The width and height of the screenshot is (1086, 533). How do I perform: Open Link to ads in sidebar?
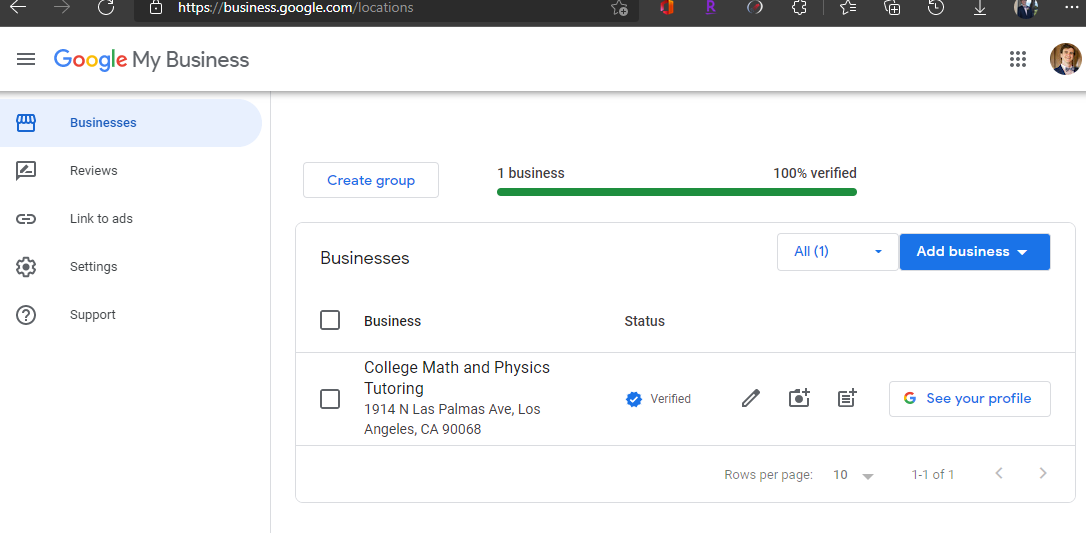tap(101, 219)
